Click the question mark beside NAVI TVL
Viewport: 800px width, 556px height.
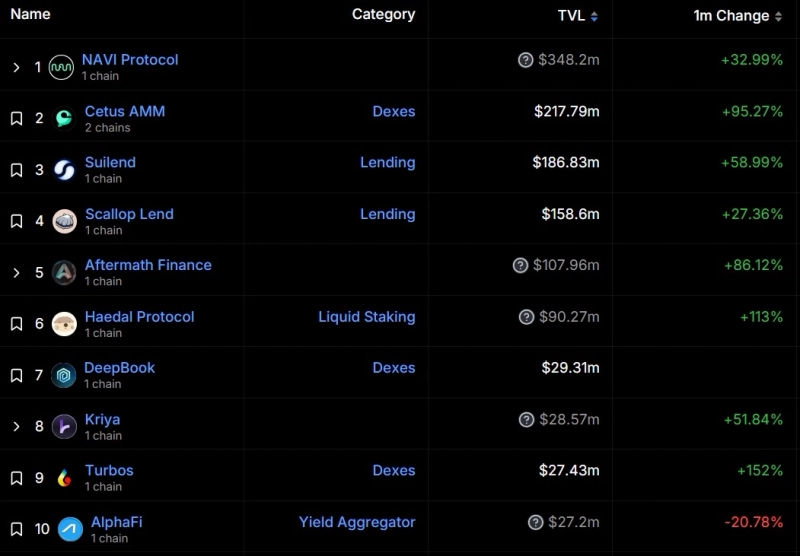pos(526,60)
